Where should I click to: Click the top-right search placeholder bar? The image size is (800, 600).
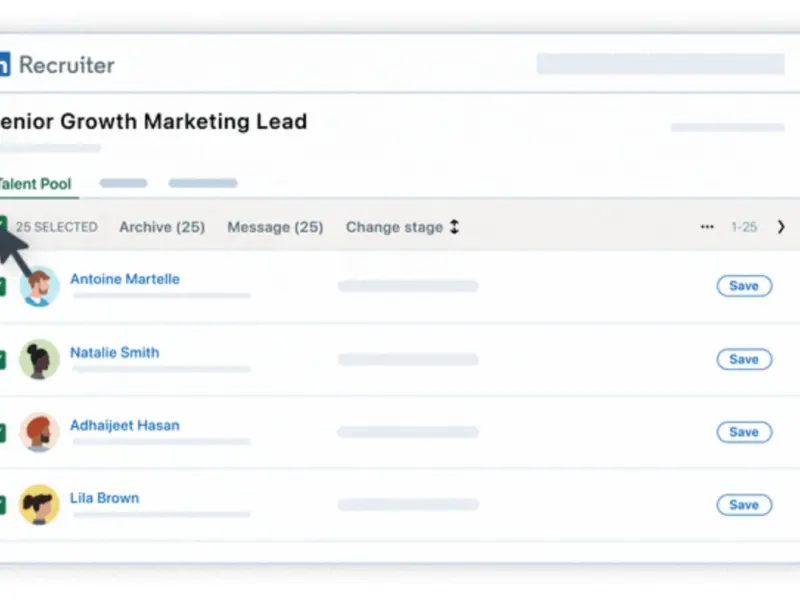pyautogui.click(x=660, y=64)
